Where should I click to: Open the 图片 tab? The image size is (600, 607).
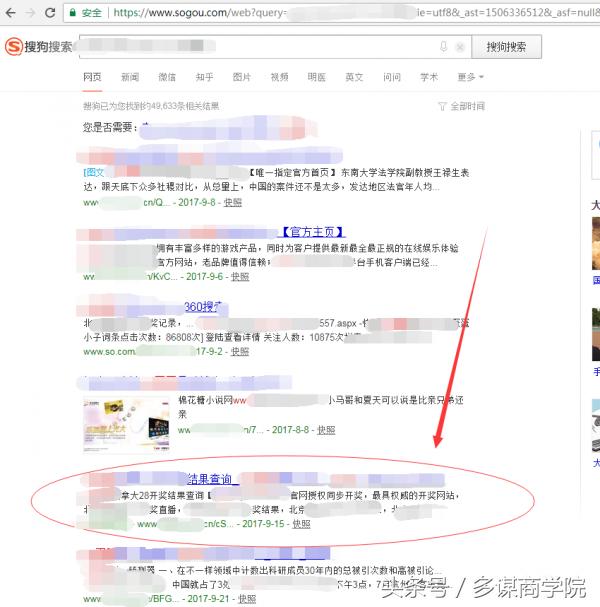[242, 77]
